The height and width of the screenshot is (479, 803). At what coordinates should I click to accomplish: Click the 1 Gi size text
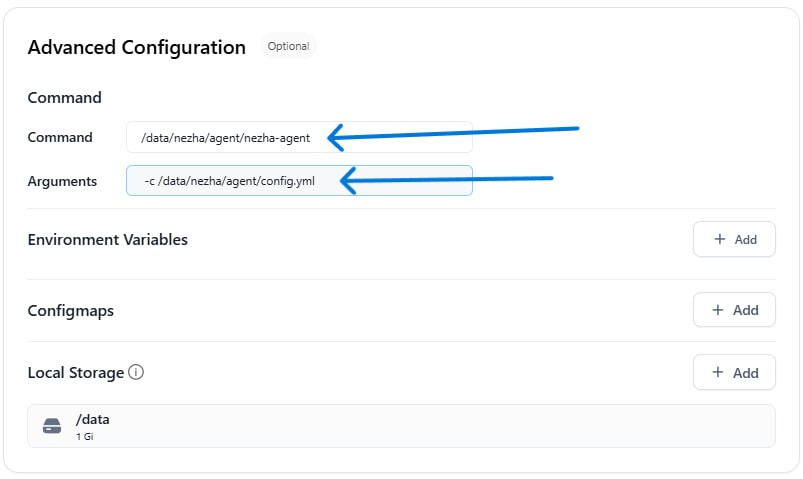(x=84, y=436)
